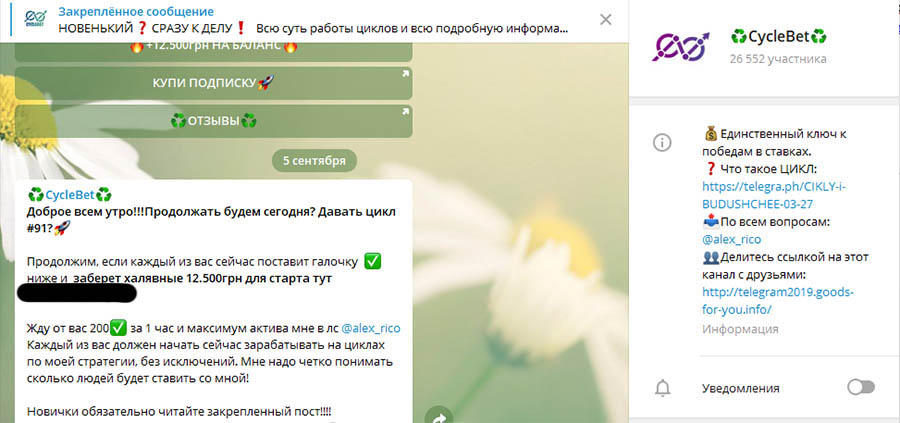Click the 5 сентября date badge
This screenshot has width=900, height=423.
[x=315, y=161]
